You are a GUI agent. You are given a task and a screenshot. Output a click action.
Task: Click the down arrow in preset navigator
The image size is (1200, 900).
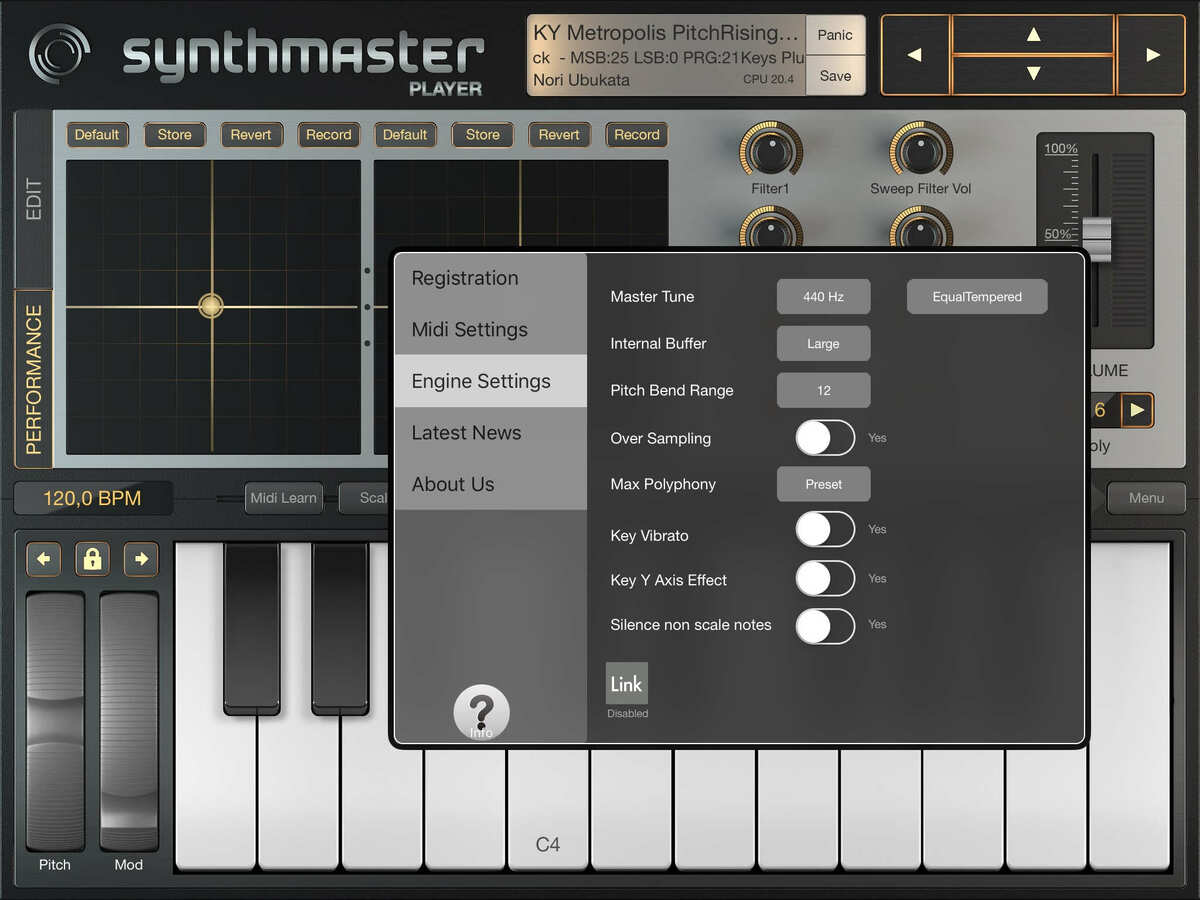(1033, 74)
